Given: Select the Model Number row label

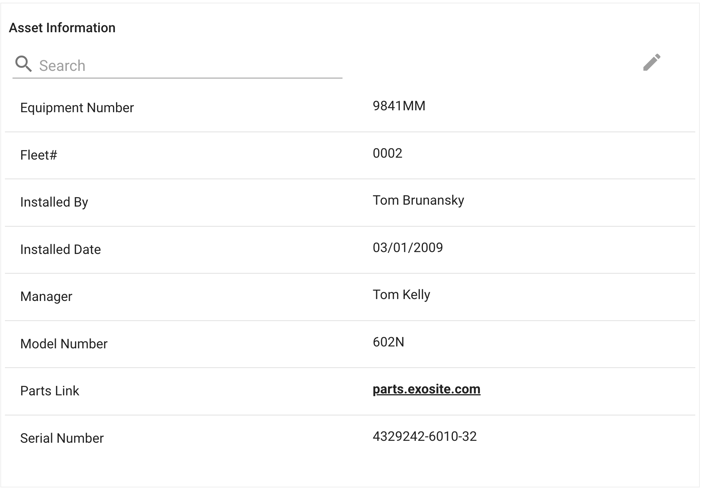Looking at the screenshot, I should point(64,344).
